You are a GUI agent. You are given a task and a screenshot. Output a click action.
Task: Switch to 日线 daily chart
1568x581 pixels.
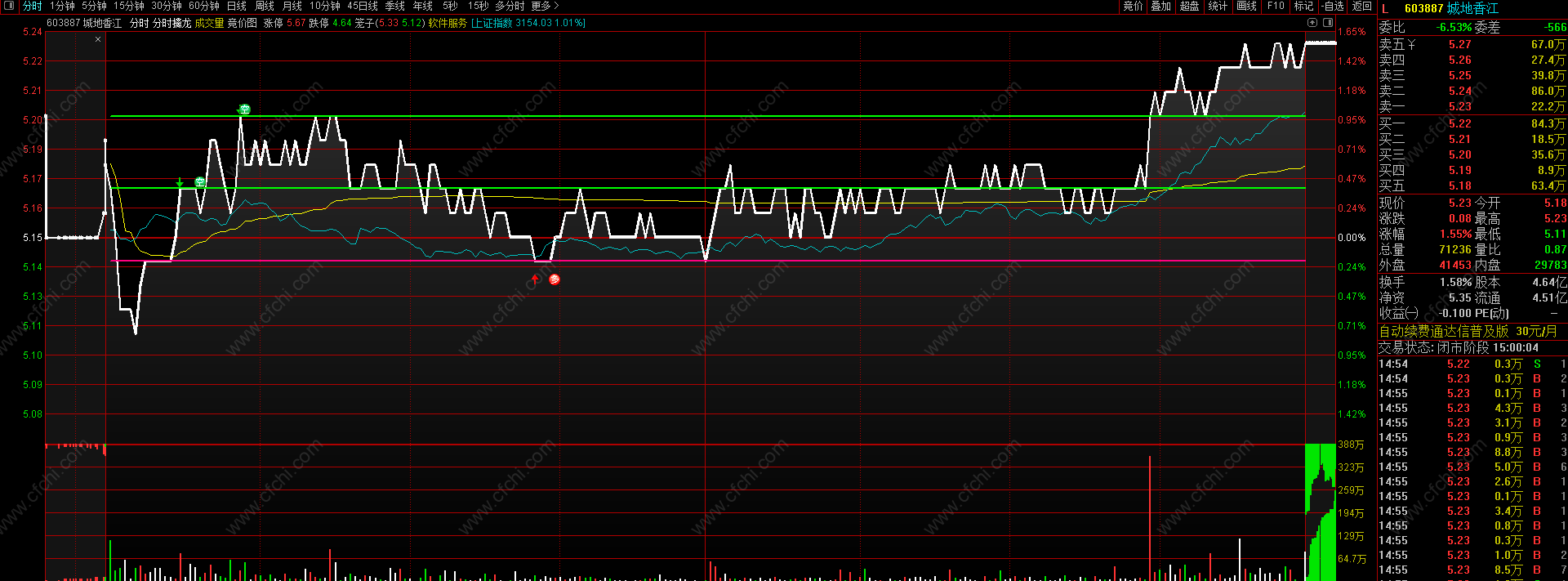(x=237, y=6)
